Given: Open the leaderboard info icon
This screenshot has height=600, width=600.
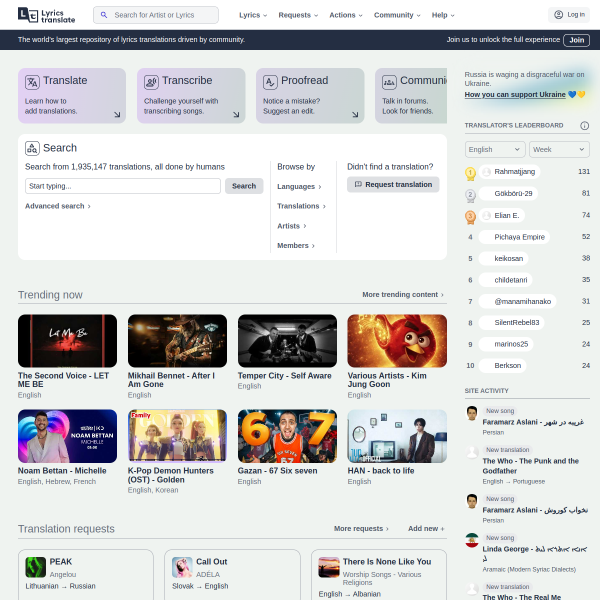Looking at the screenshot, I should click(x=584, y=126).
